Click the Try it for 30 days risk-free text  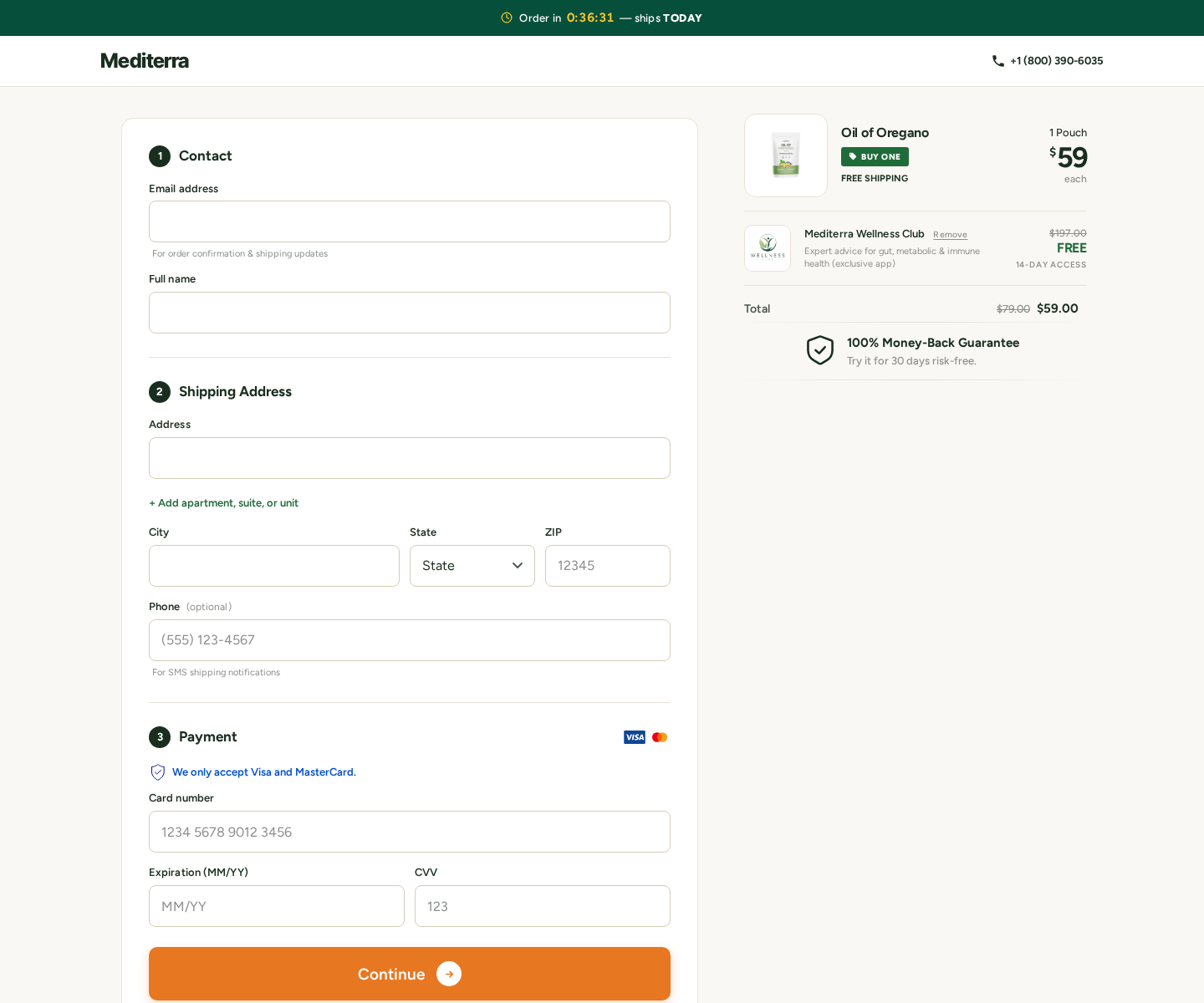[911, 361]
